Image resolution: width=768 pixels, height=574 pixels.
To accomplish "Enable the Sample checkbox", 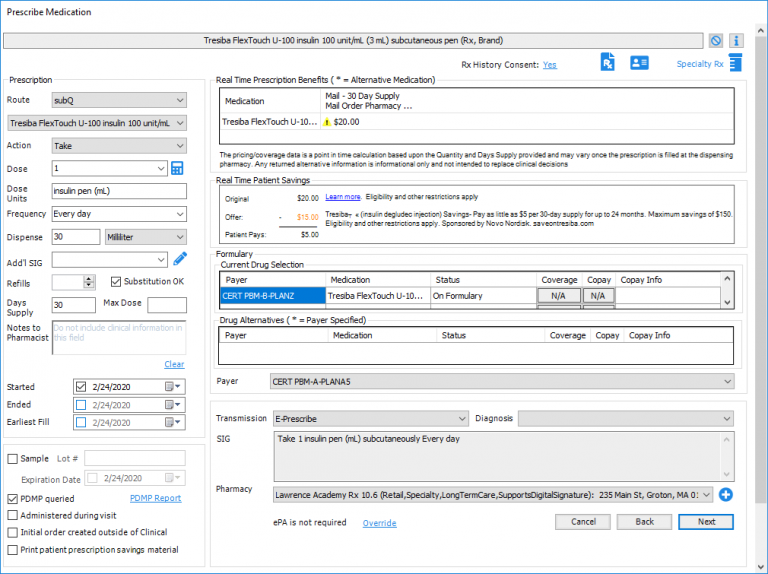I will coord(13,458).
